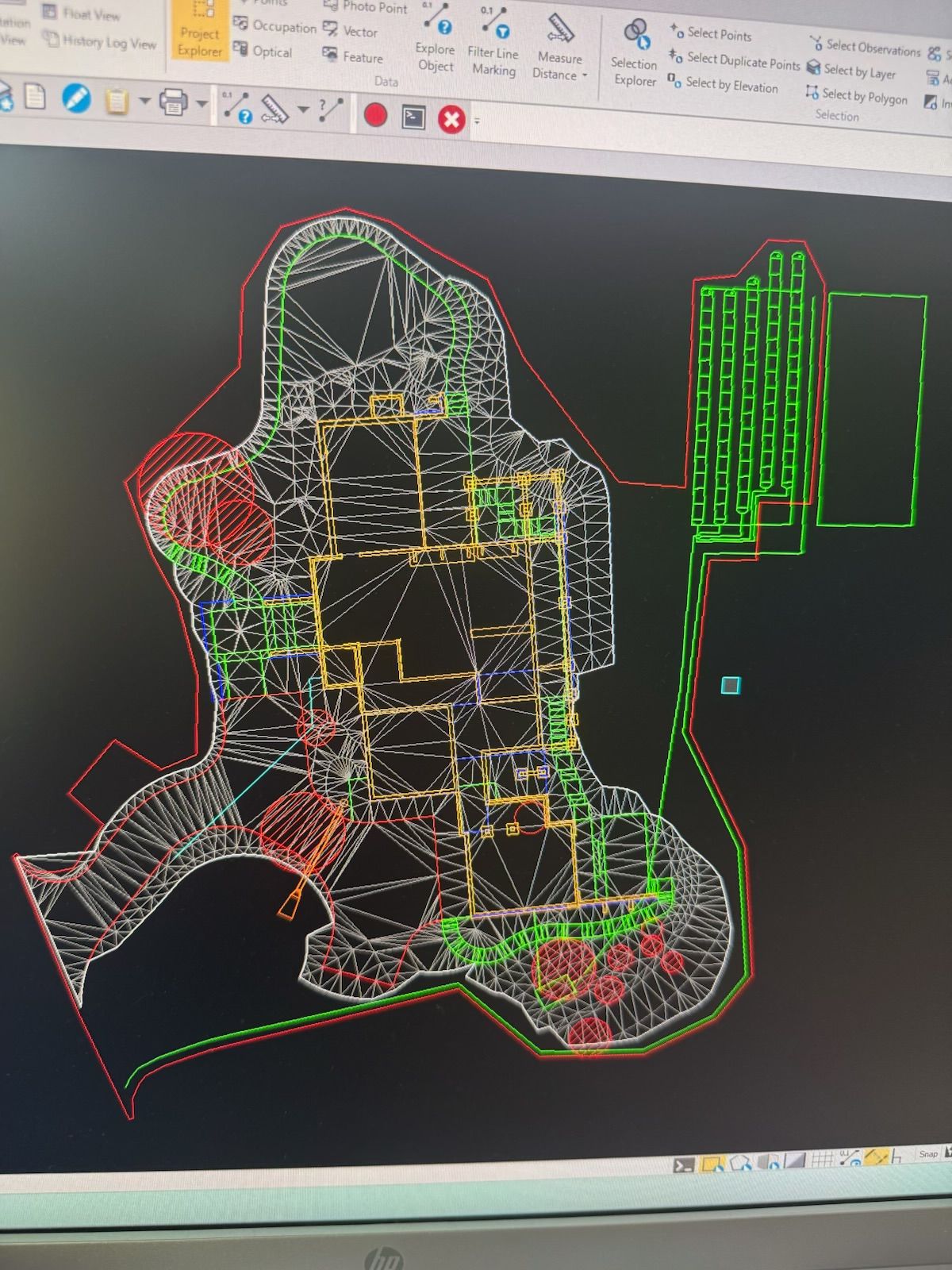Open the Selection Explorer
952x1270 pixels.
point(634,54)
